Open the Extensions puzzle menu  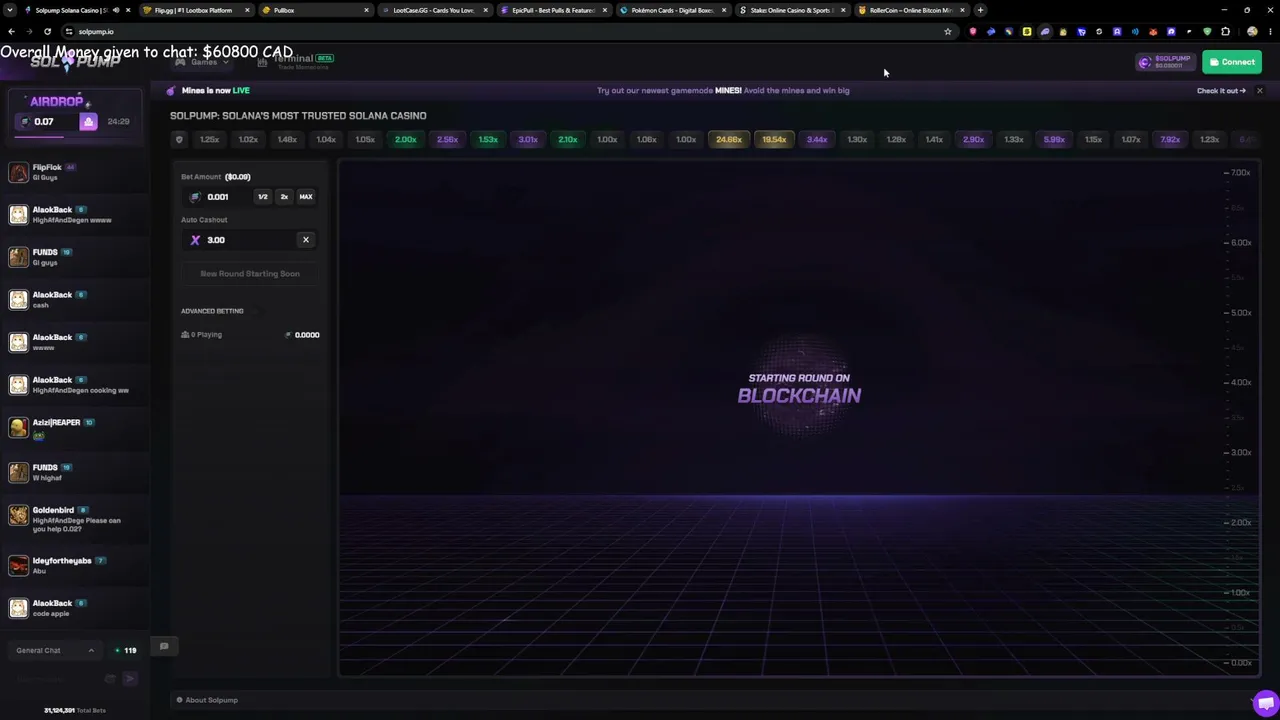point(1225,31)
